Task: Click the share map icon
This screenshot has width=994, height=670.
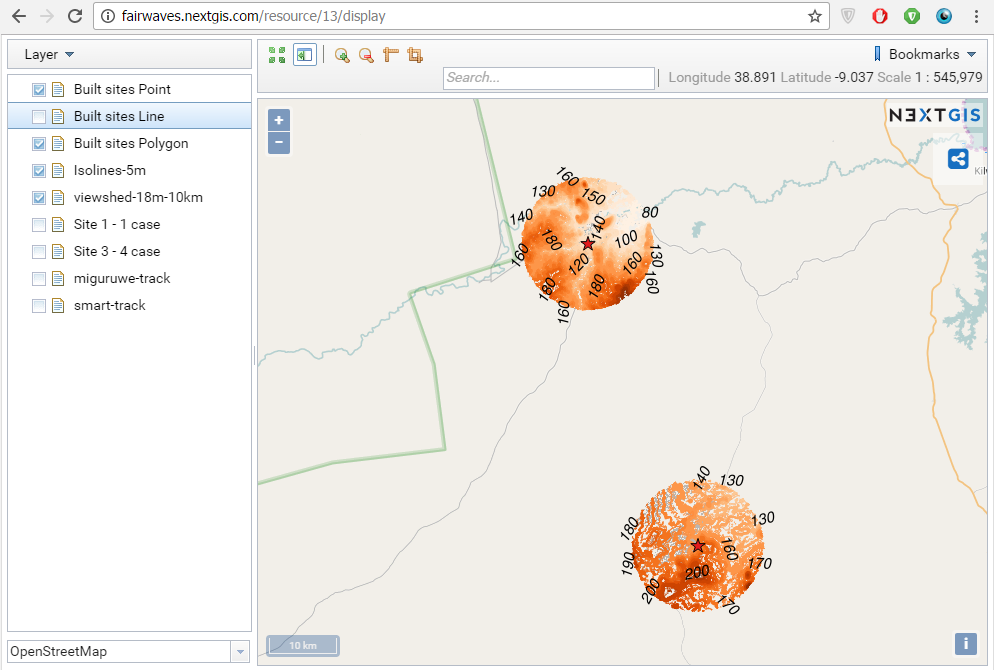Action: tap(957, 159)
